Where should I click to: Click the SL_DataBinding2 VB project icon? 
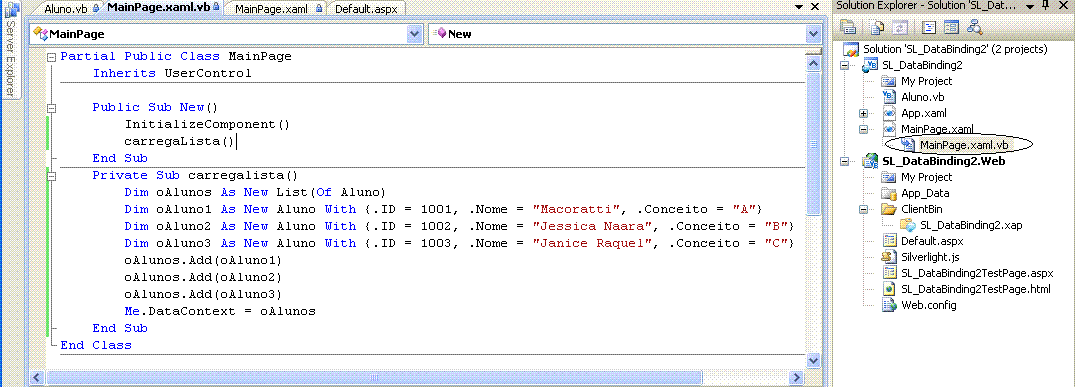pos(871,65)
